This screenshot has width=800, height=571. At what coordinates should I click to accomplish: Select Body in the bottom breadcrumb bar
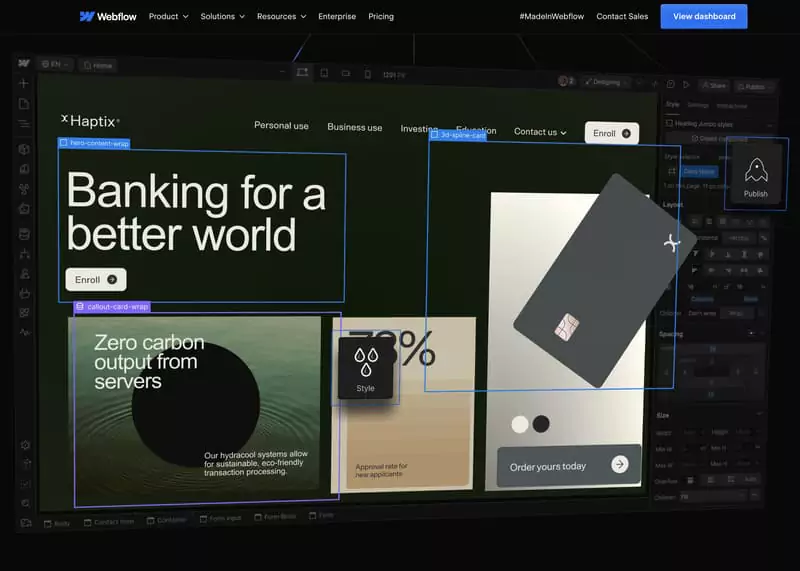coord(57,524)
